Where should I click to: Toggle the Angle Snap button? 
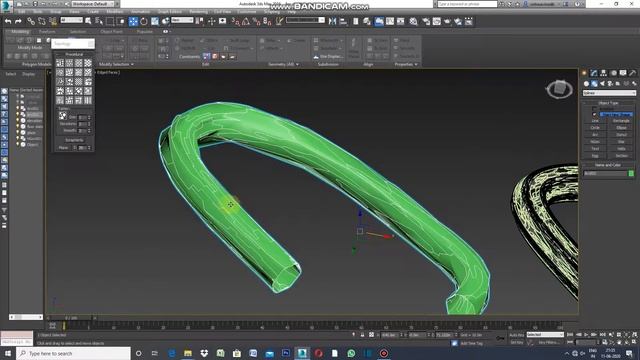click(x=246, y=21)
